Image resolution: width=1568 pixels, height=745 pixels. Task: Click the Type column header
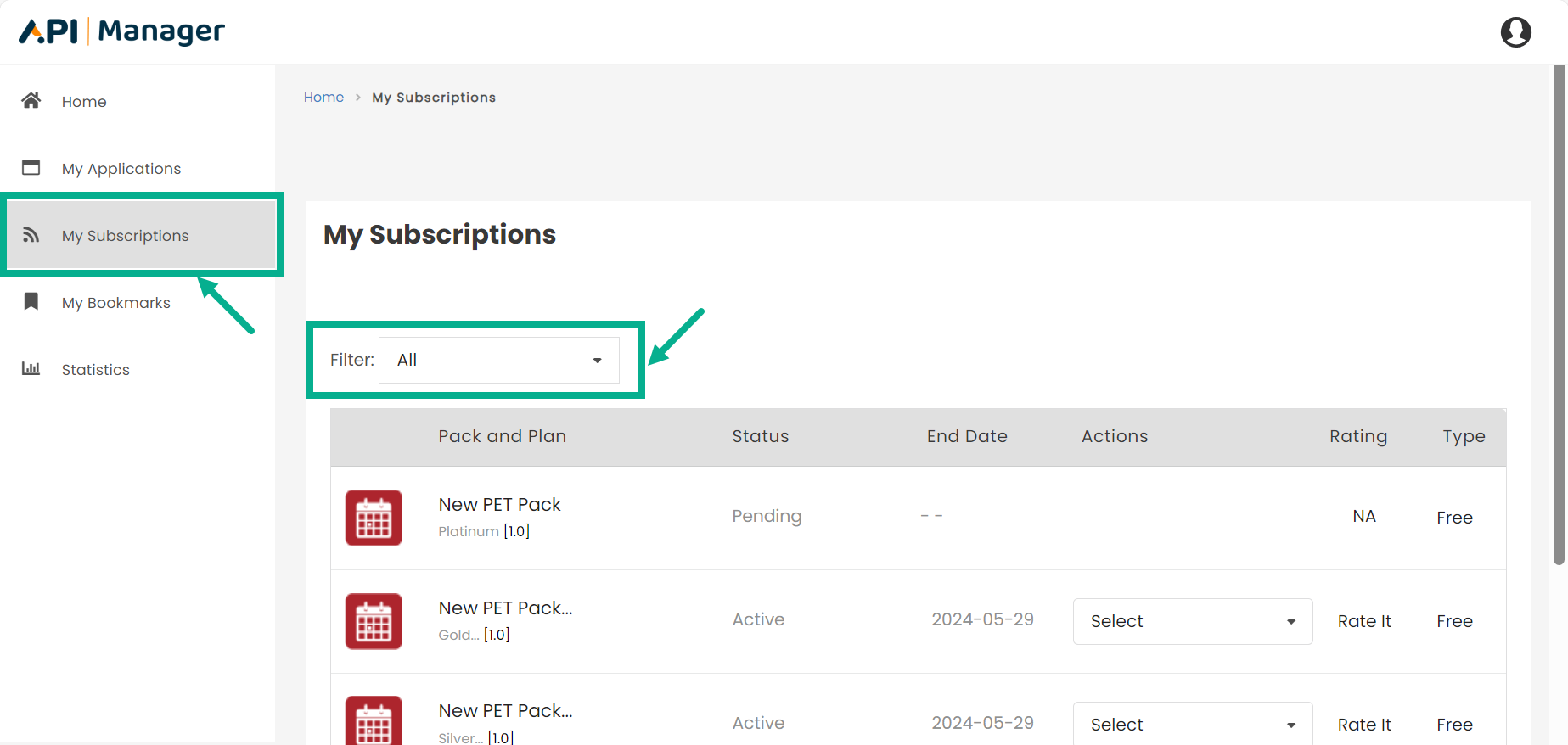click(x=1464, y=436)
